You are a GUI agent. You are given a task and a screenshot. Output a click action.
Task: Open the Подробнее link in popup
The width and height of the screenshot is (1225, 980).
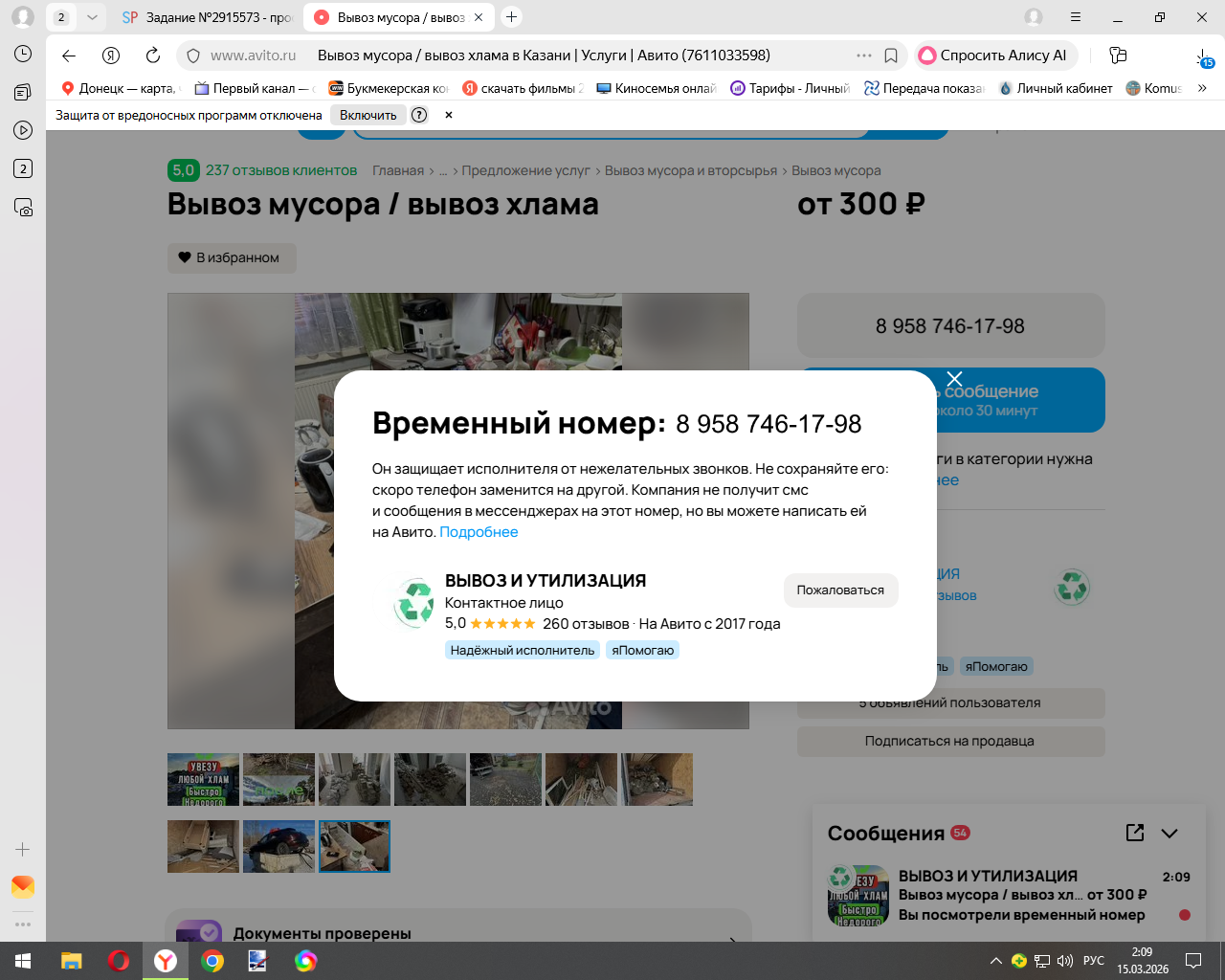pyautogui.click(x=479, y=532)
